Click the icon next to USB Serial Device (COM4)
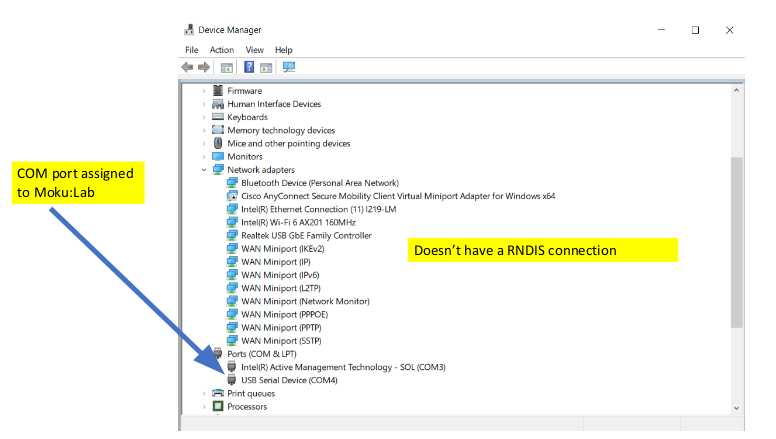This screenshot has height=439, width=776. (231, 380)
